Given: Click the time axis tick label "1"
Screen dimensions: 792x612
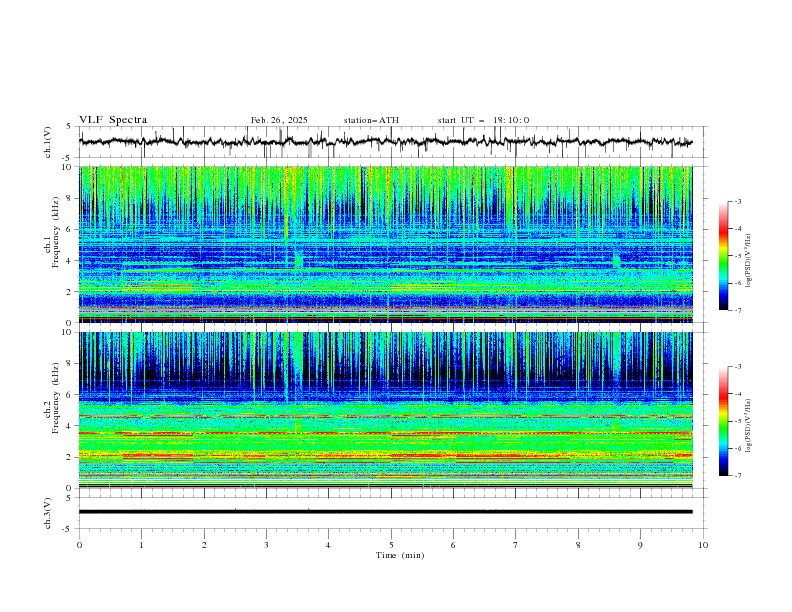Looking at the screenshot, I should point(141,545).
